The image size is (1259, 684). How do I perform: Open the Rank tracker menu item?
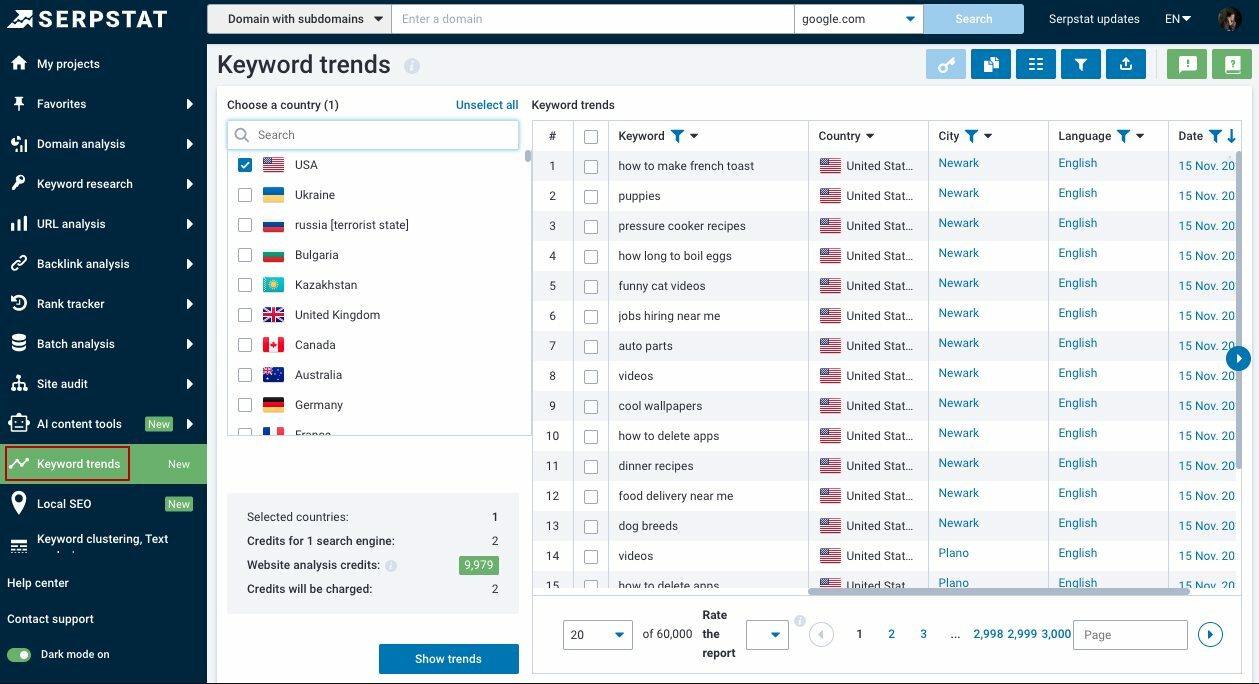click(x=103, y=304)
